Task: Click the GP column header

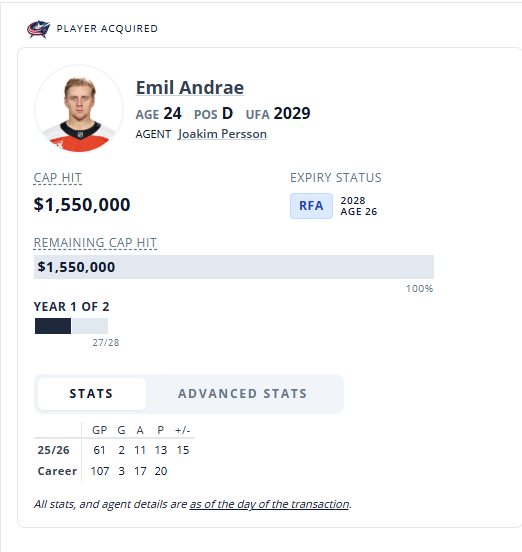Action: [x=99, y=430]
